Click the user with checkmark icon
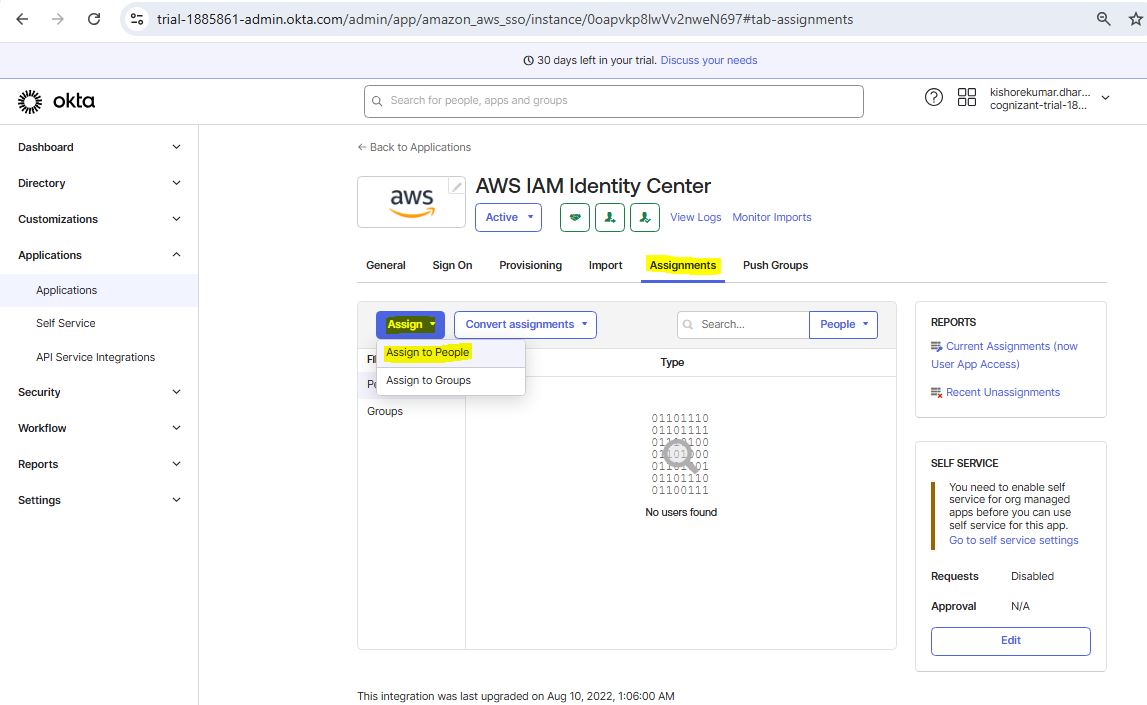Screen dimensions: 1147x705 point(645,217)
